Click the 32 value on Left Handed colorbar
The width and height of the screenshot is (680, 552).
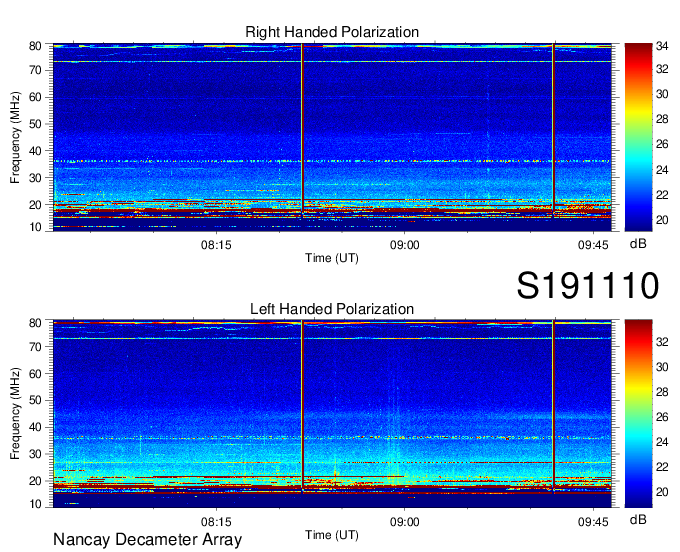point(662,343)
